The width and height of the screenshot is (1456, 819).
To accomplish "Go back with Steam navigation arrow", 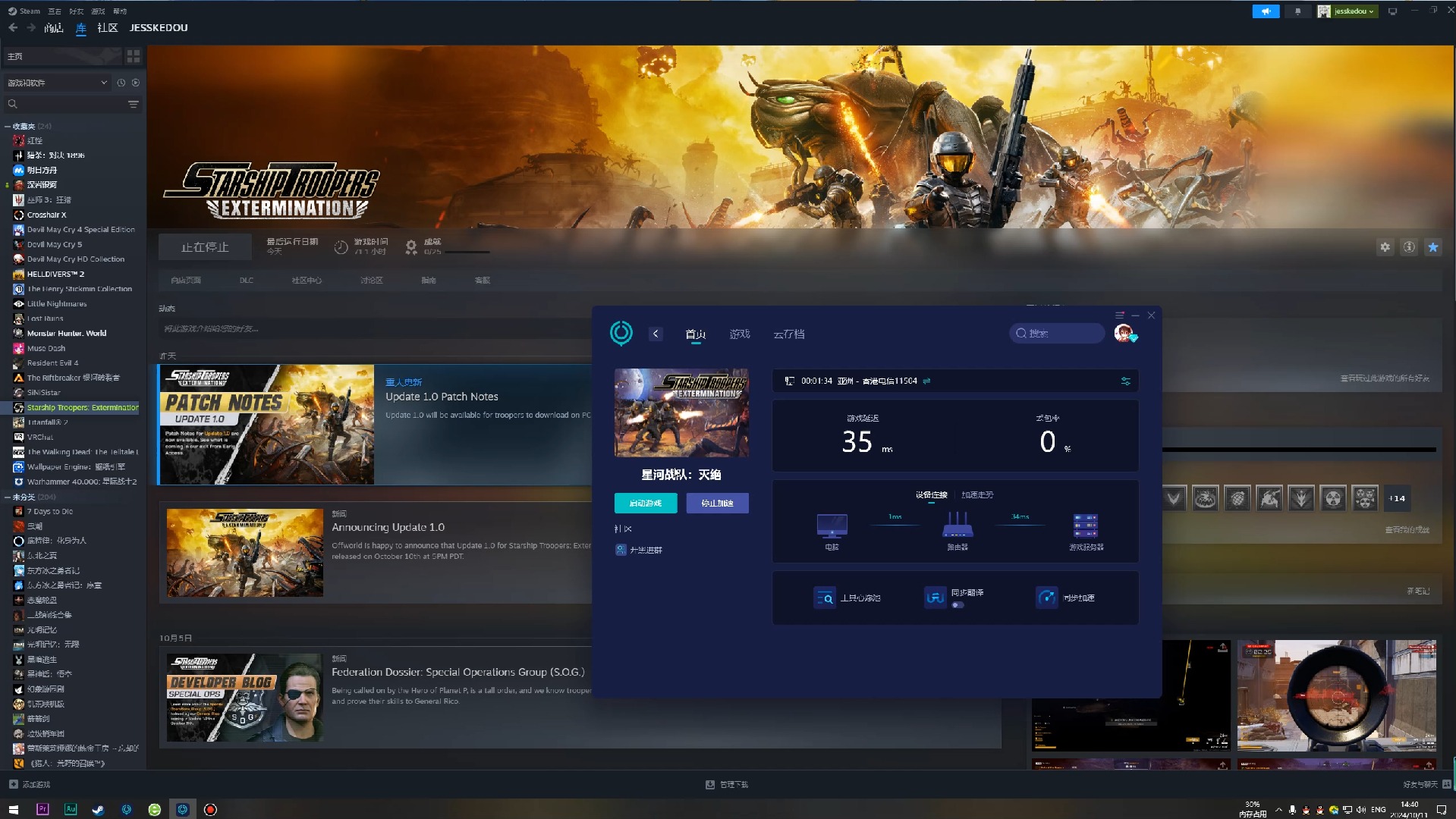I will tap(13, 27).
